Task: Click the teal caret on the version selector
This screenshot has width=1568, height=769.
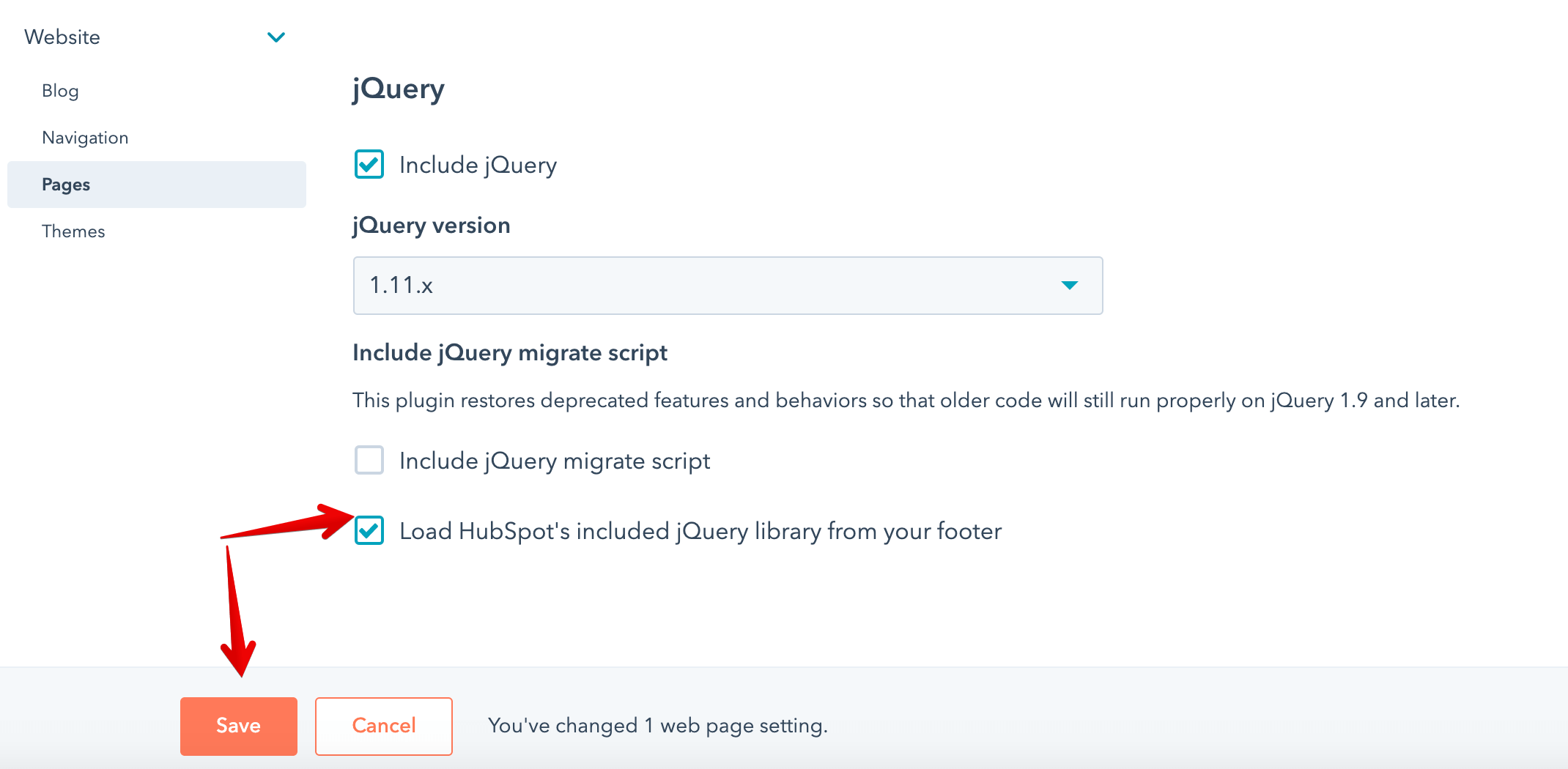Action: (x=1069, y=286)
